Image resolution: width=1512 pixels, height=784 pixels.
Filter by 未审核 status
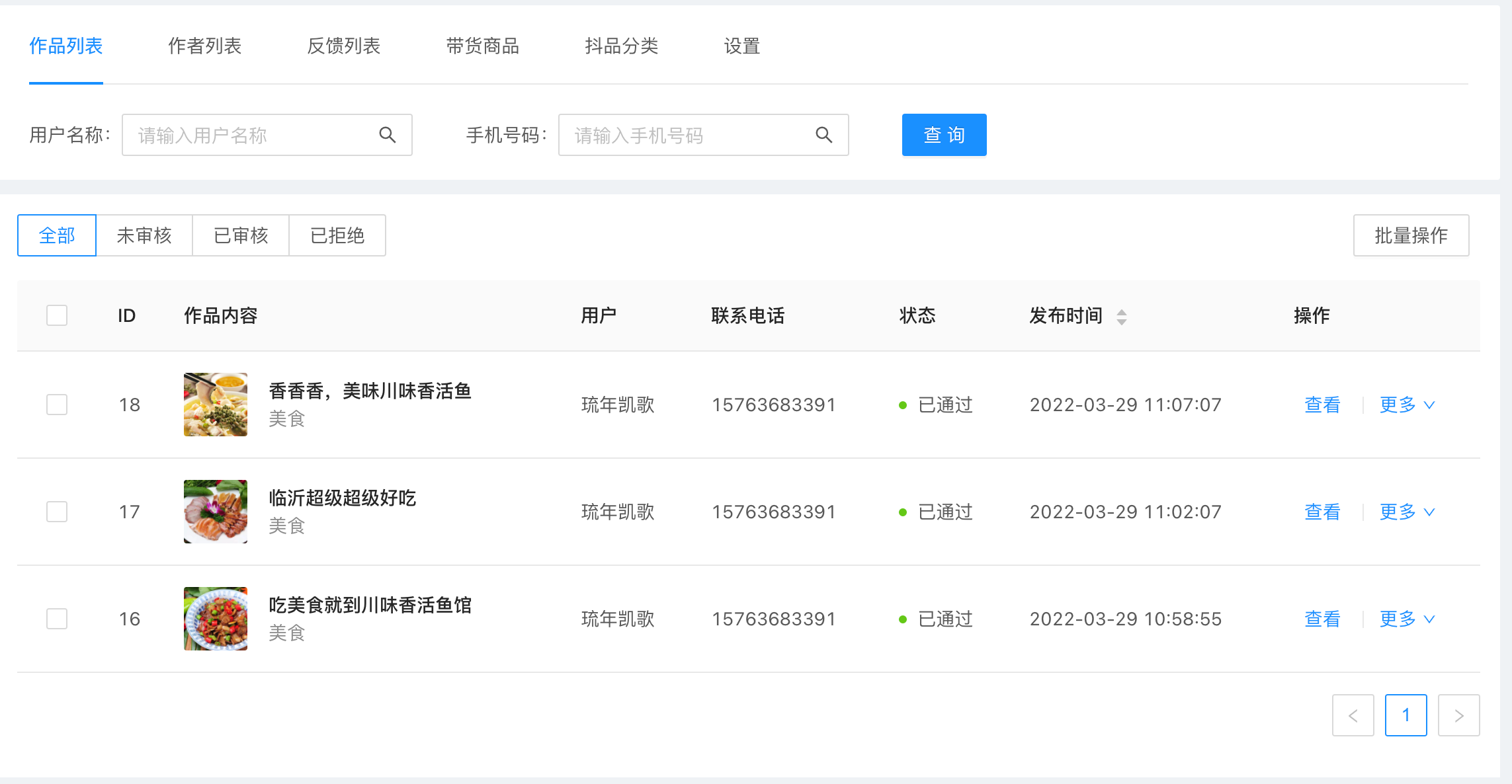(x=144, y=235)
